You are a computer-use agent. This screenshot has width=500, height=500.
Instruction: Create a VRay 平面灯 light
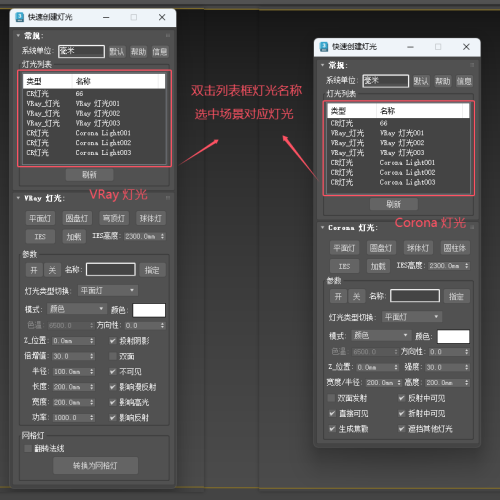40,218
